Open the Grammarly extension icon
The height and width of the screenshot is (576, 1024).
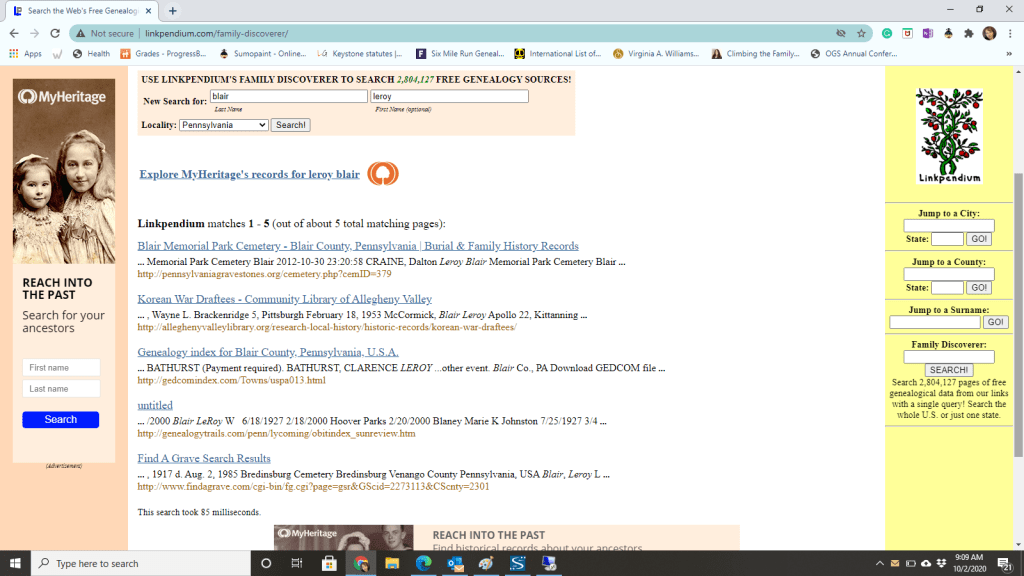(x=886, y=33)
